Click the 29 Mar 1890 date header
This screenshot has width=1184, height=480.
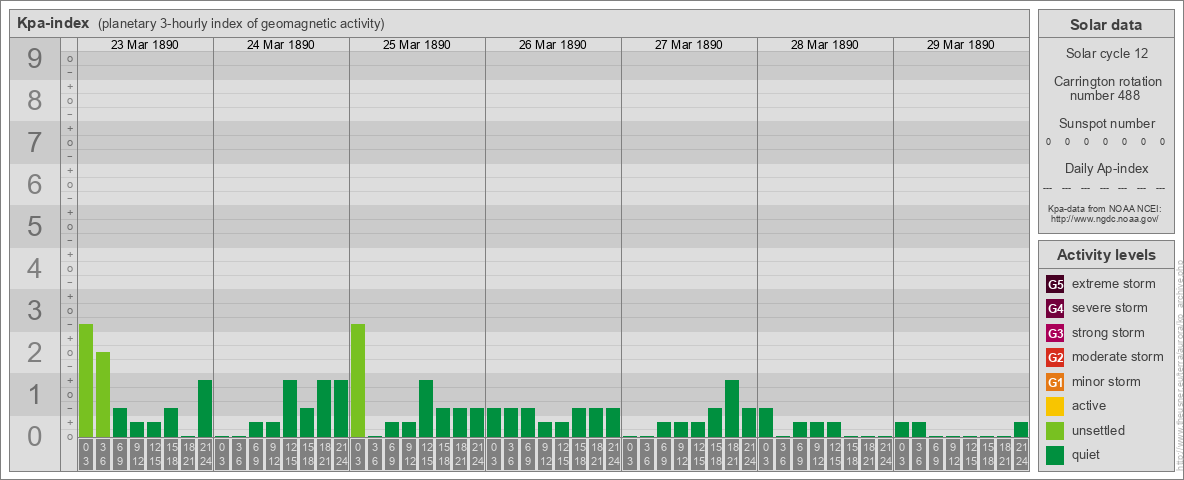coord(960,45)
